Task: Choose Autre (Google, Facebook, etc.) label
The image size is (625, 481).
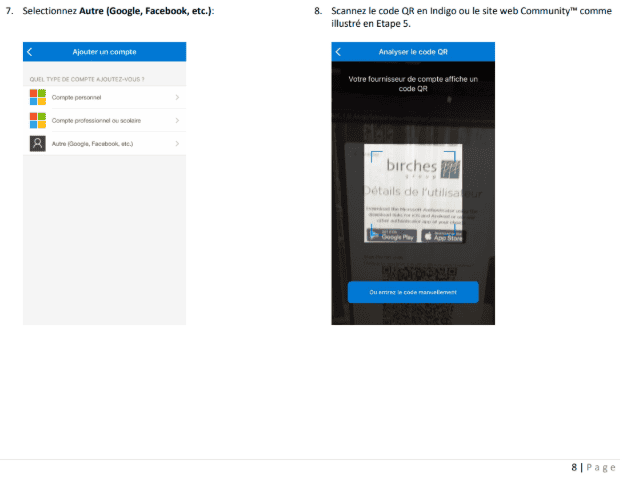Action: (92, 144)
